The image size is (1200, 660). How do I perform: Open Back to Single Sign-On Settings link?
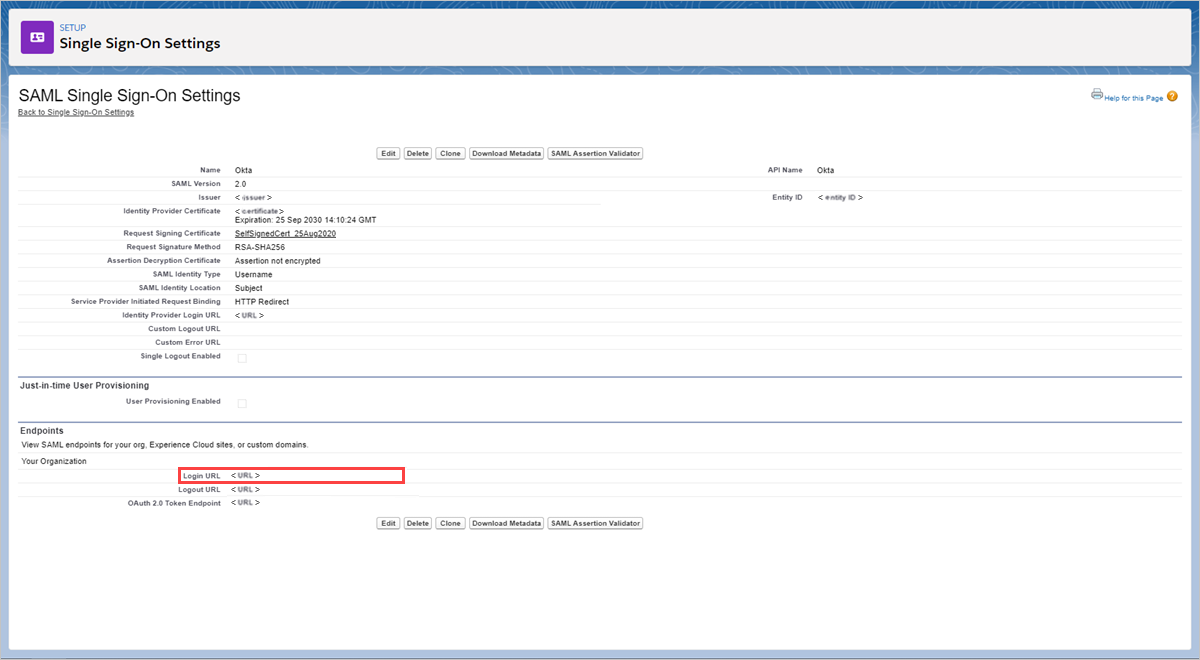[77, 111]
